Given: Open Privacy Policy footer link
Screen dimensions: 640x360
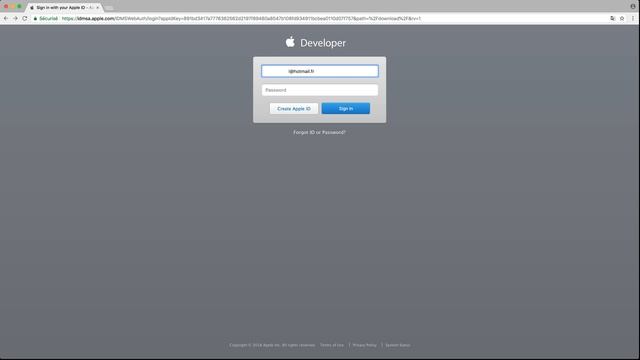Looking at the screenshot, I should [364, 345].
